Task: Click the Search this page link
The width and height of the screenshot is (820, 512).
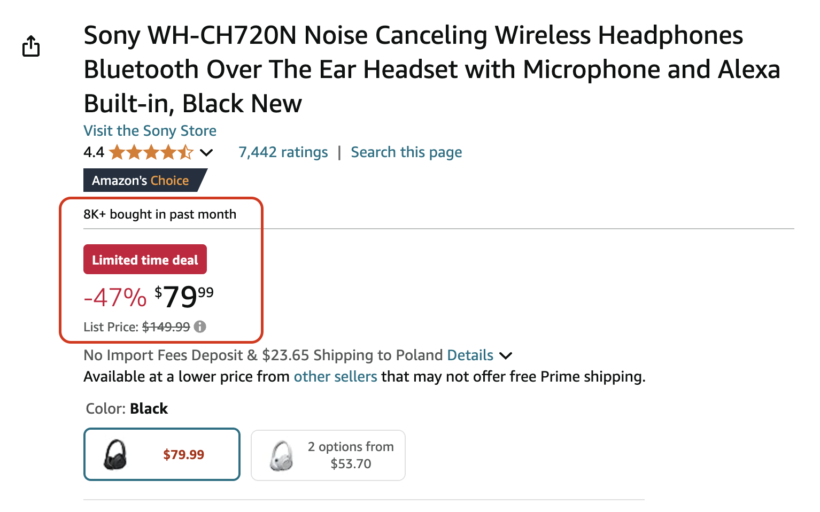Action: click(x=406, y=152)
